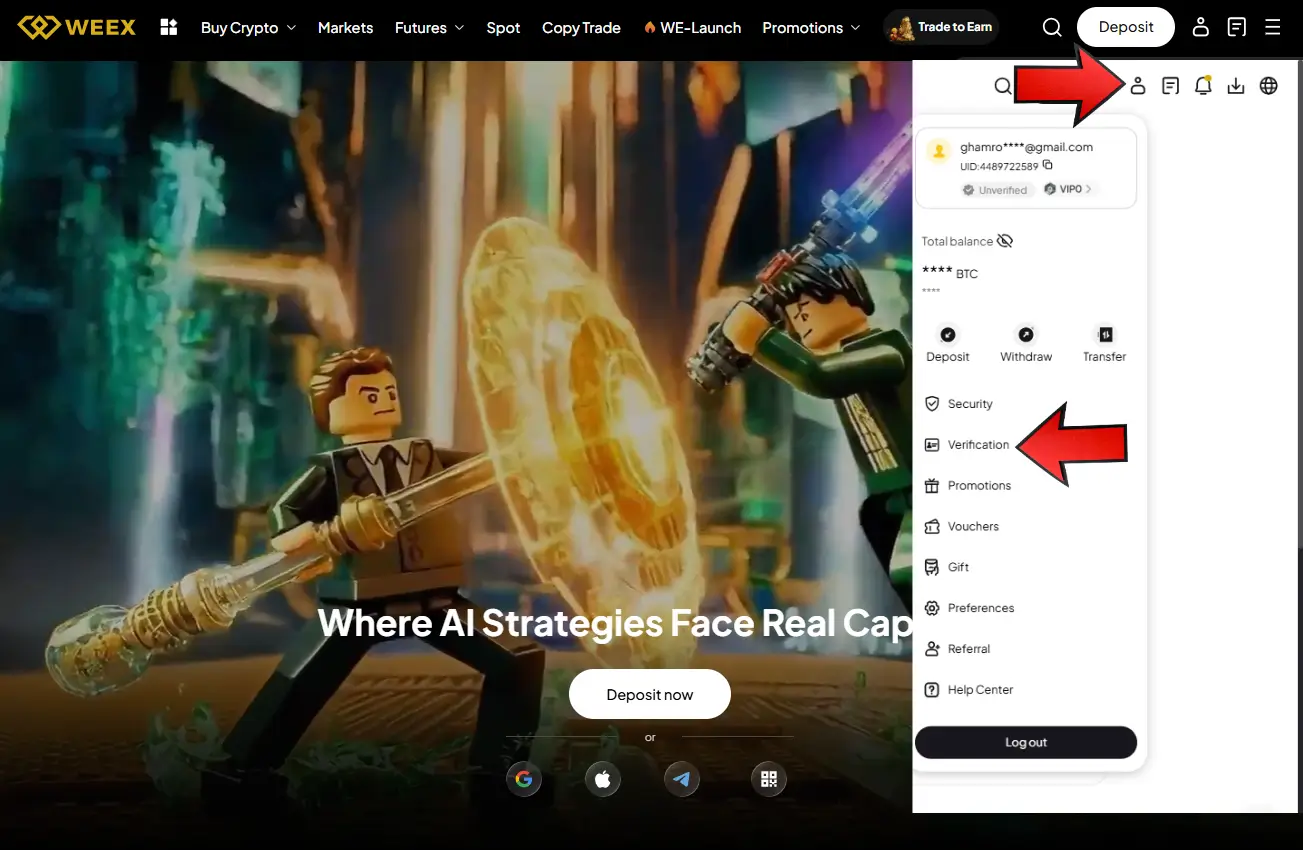
Task: Click the Withdraw icon in the account panel
Action: [x=1026, y=335]
